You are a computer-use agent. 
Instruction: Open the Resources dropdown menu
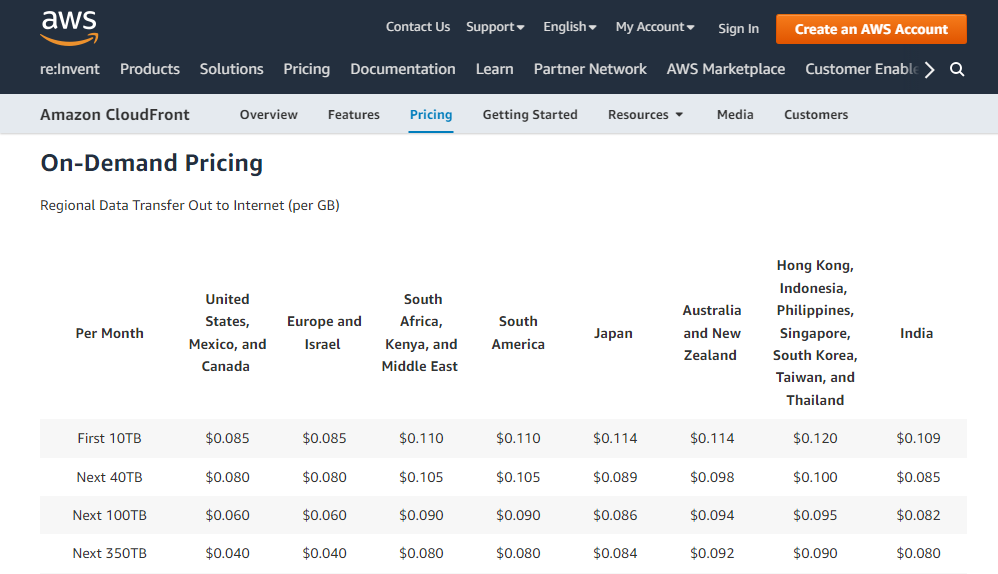(x=646, y=115)
